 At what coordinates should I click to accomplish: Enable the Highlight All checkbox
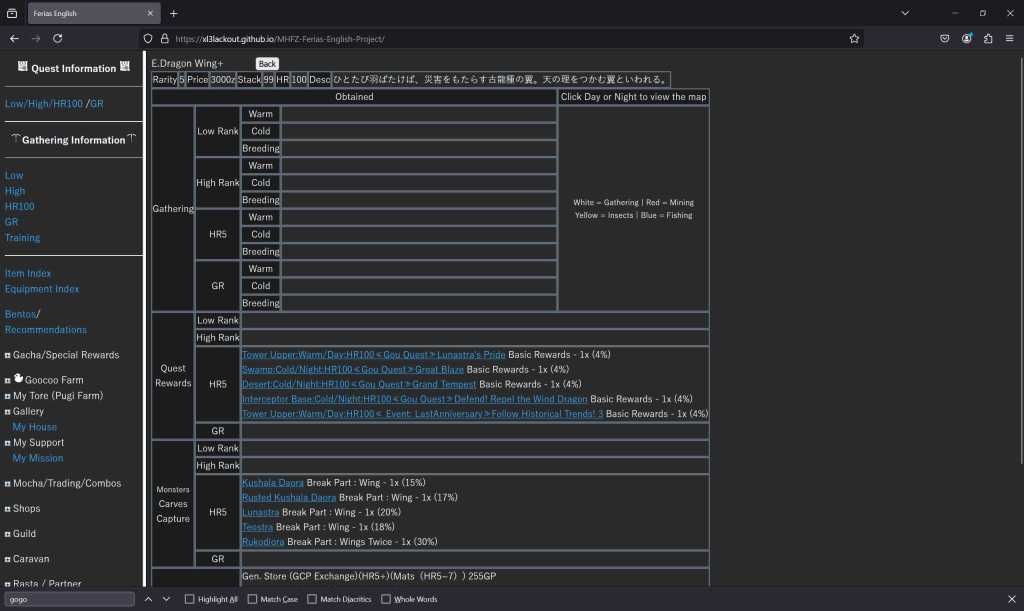coord(190,599)
